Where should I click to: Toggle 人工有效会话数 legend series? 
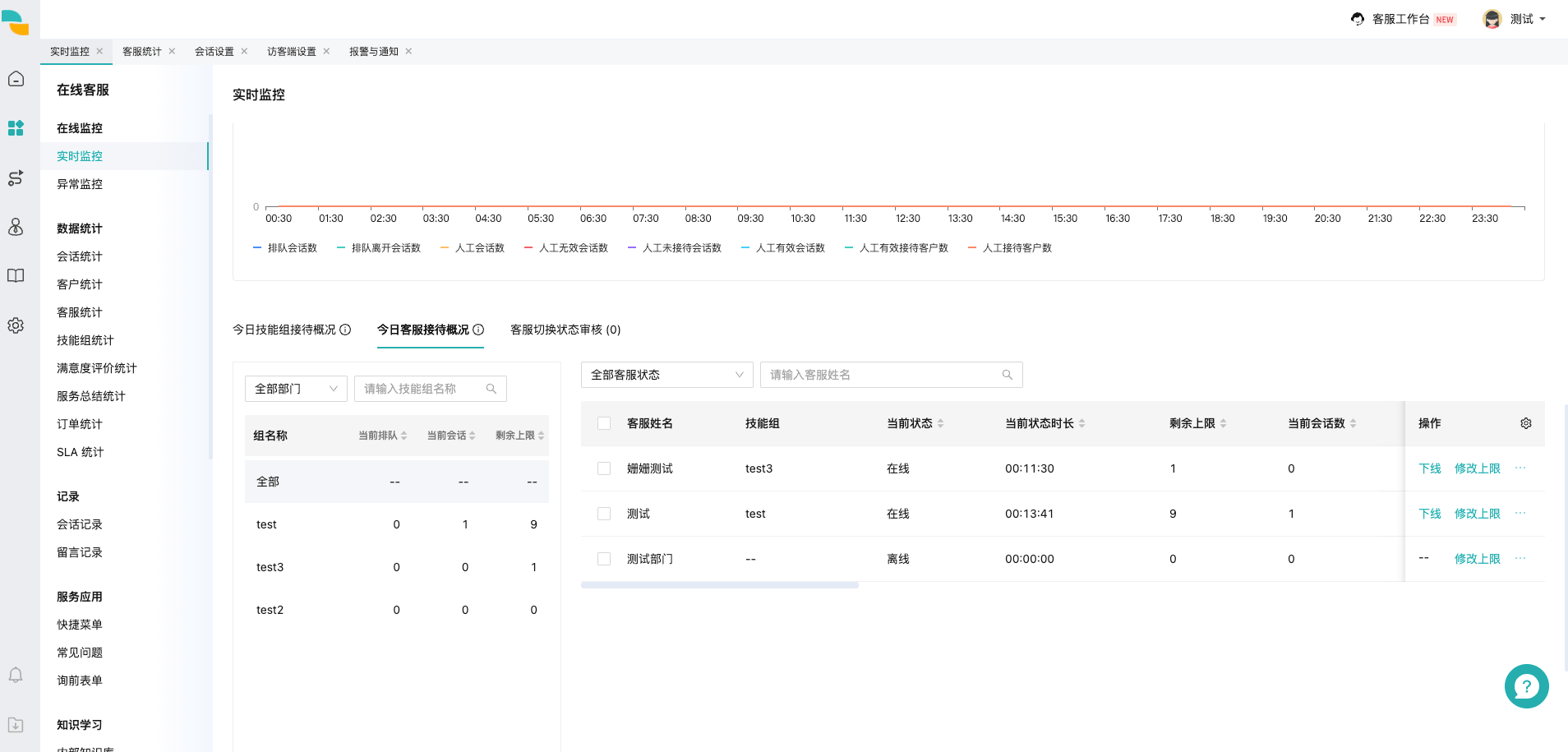[783, 247]
